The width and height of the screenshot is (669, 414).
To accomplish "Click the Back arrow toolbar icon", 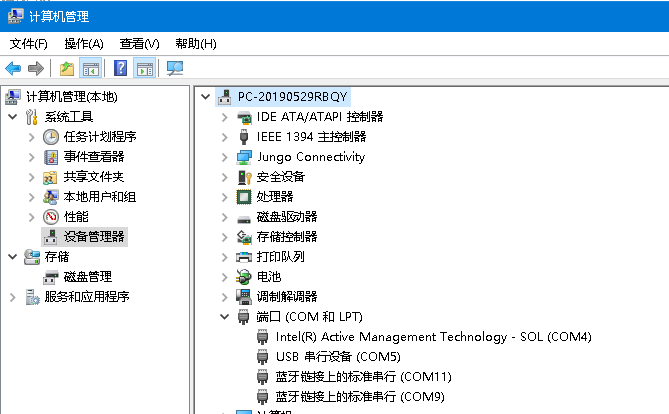I will click(13, 68).
